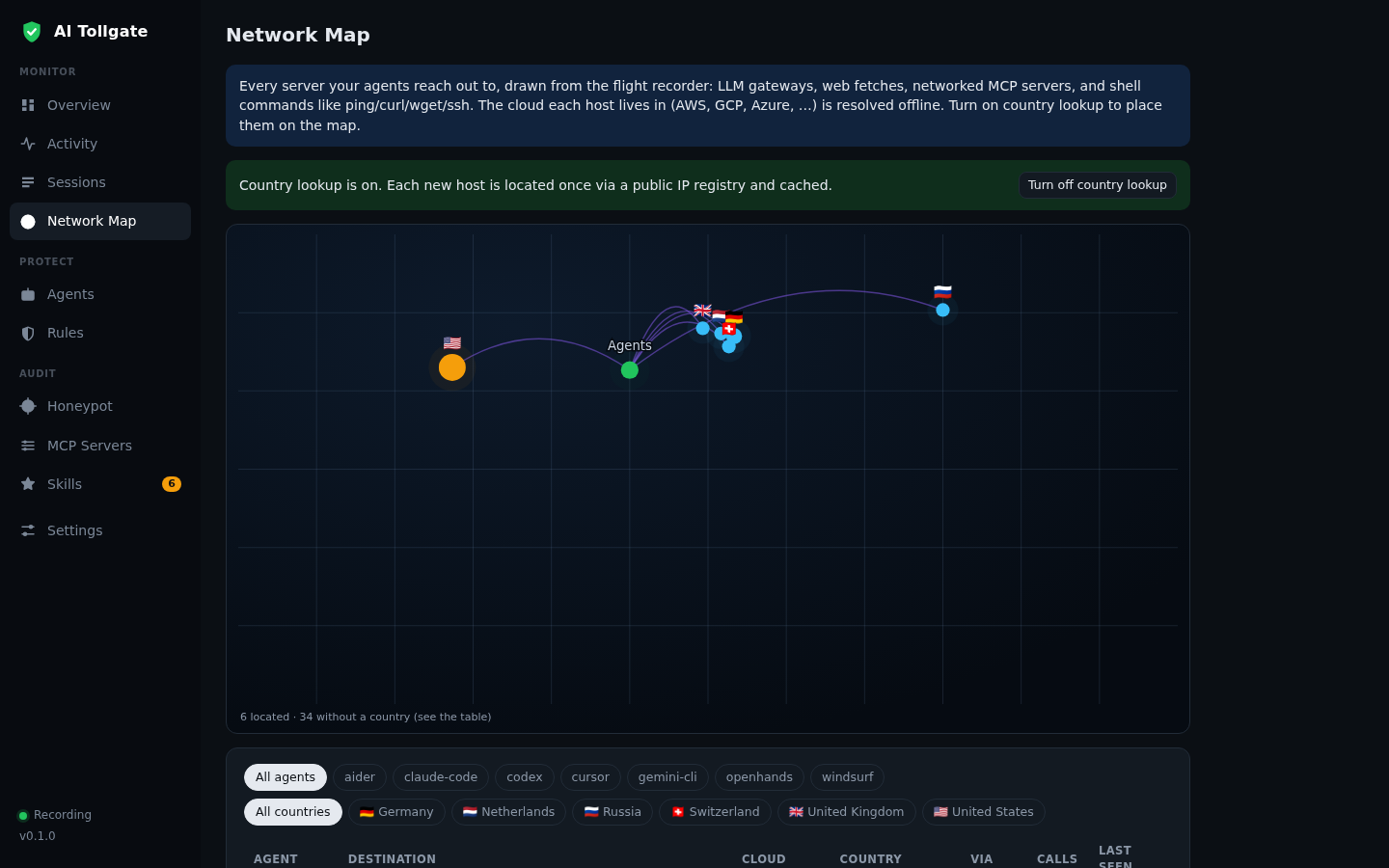Filter destinations by Russia
1389x868 pixels.
click(613, 812)
